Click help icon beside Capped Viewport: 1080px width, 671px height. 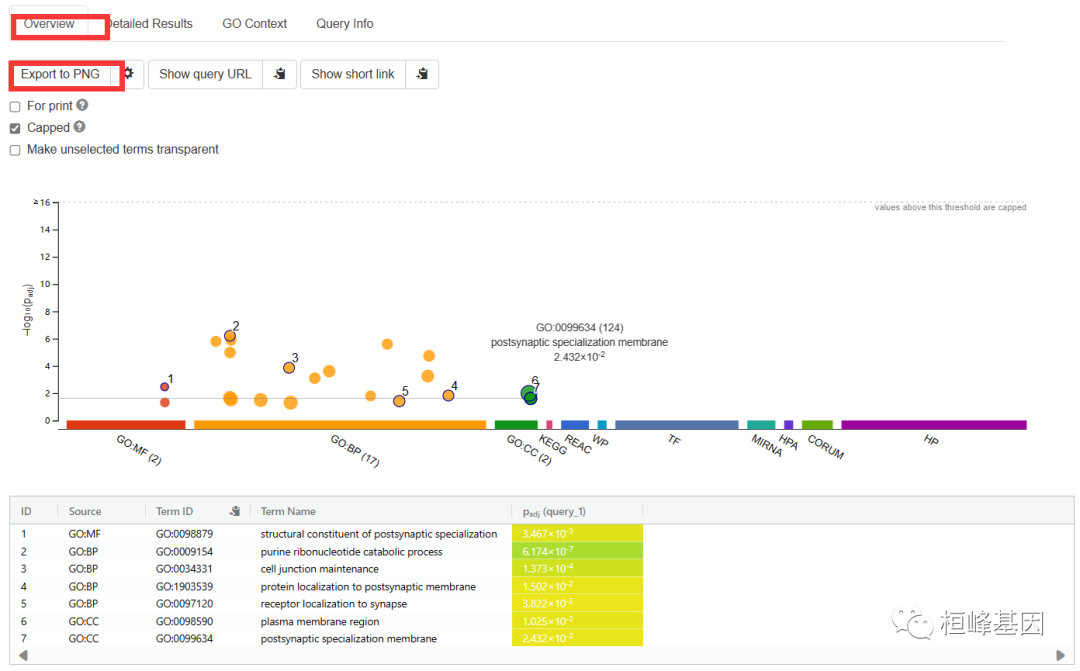[79, 127]
